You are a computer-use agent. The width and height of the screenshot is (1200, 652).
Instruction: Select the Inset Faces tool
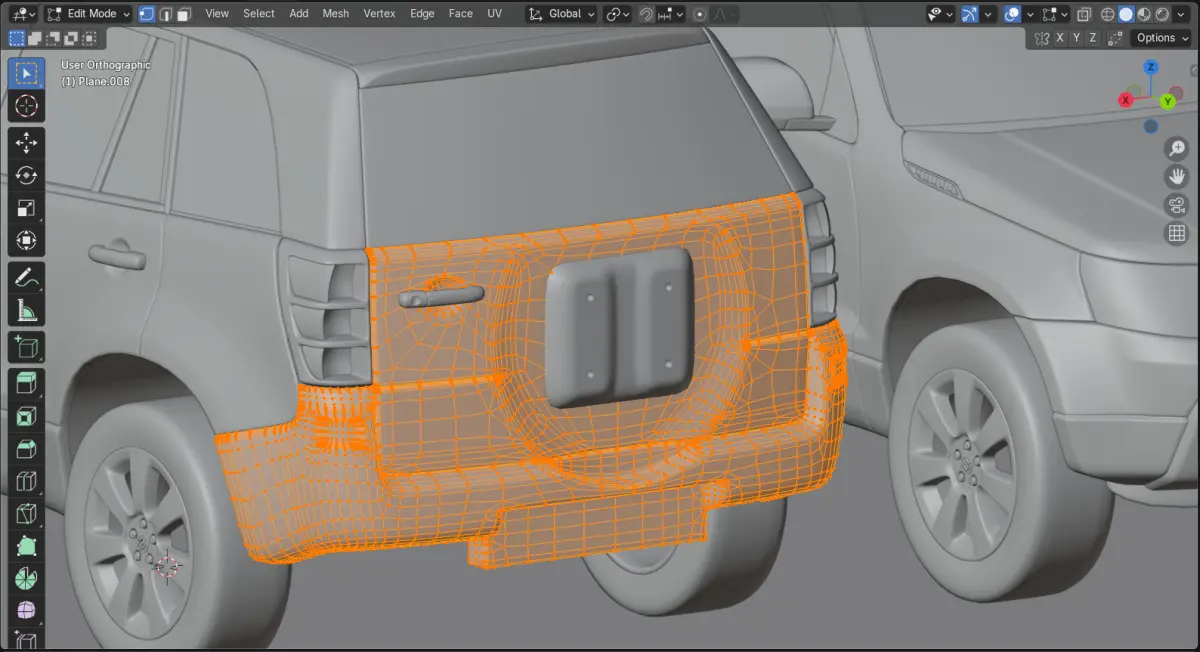click(27, 417)
